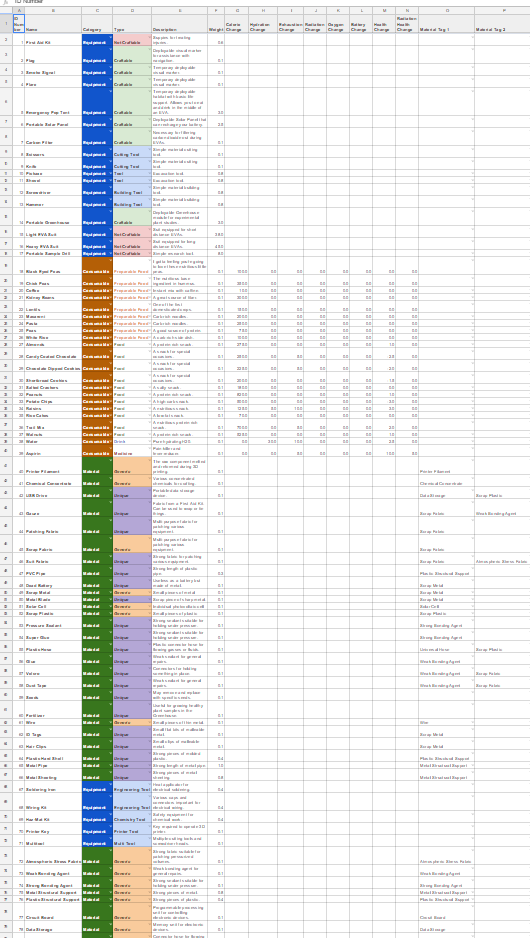Select the 'First Aid Kit' name cell
This screenshot has width=530, height=938.
52,39
